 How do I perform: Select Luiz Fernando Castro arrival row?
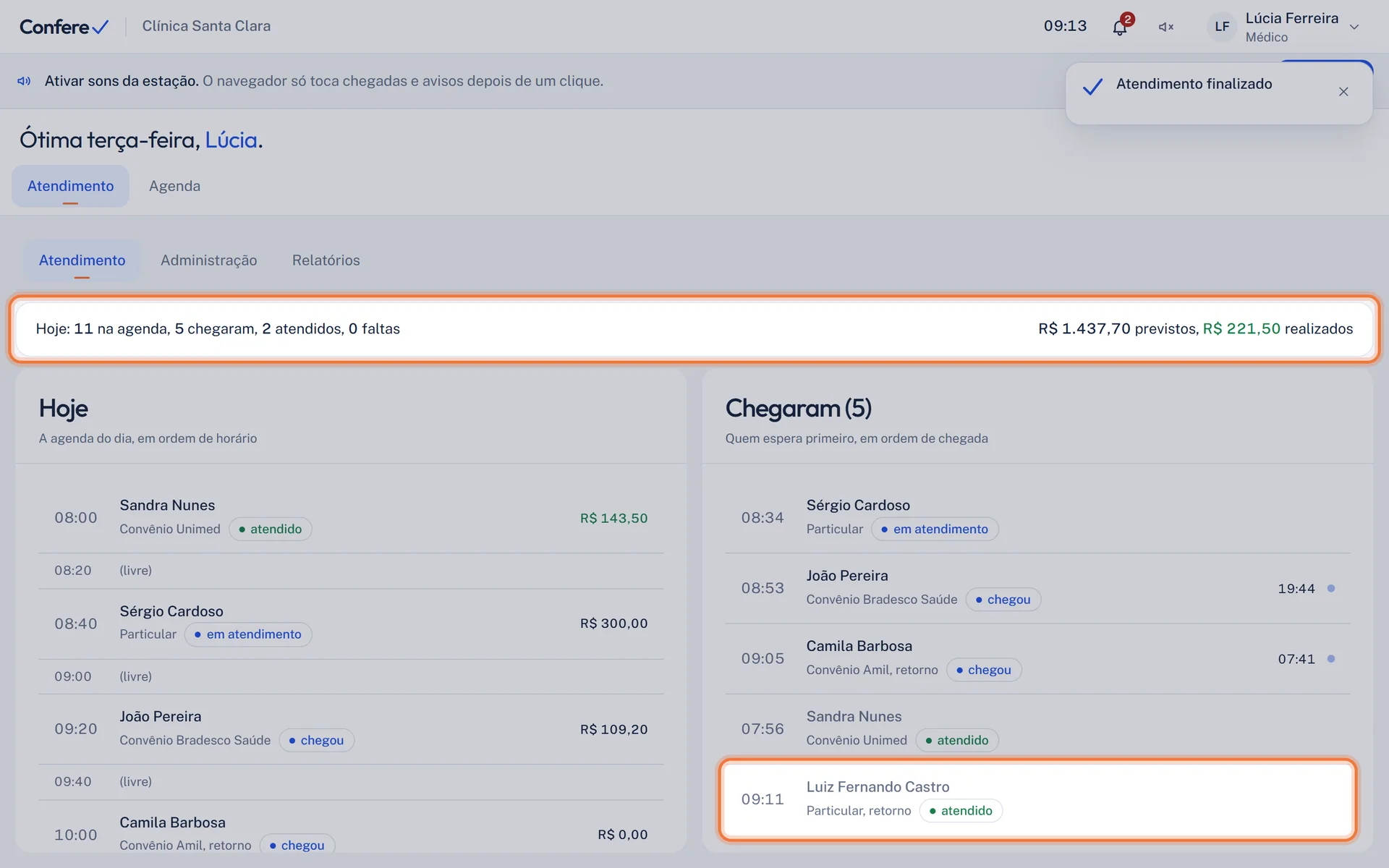[1037, 799]
